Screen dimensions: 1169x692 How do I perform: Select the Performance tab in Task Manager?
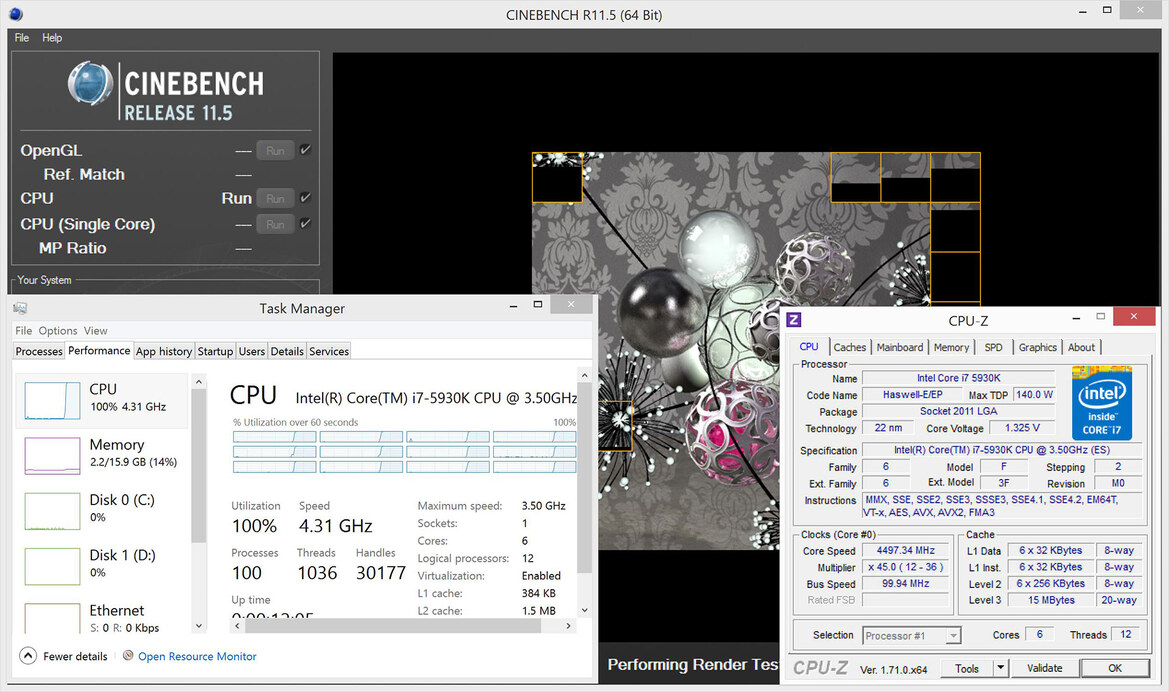click(99, 350)
